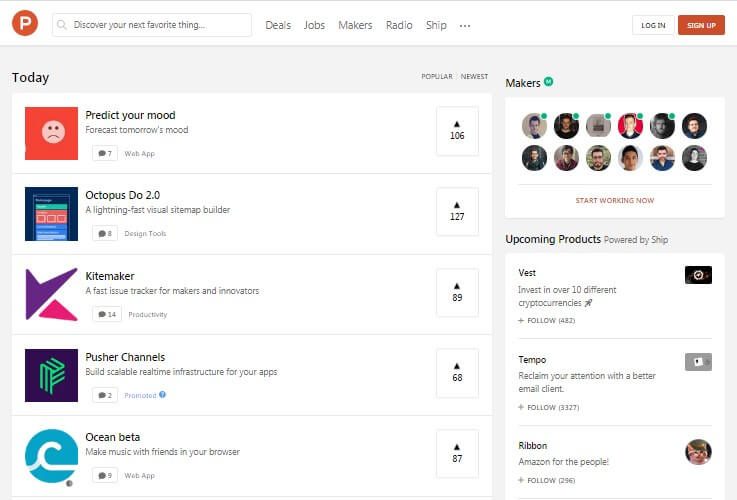Open comments for Pusher Channels
Image resolution: width=737 pixels, height=500 pixels.
(x=105, y=395)
